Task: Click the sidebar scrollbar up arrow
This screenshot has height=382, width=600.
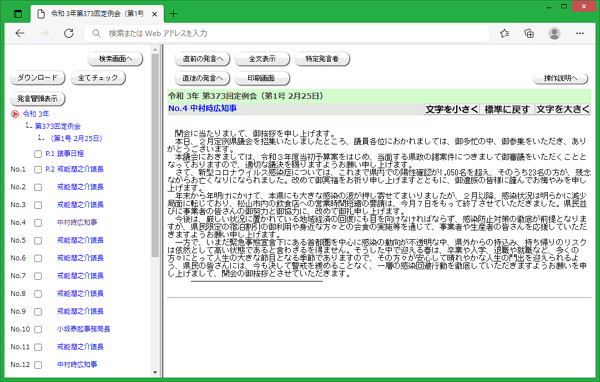Action: [x=155, y=50]
